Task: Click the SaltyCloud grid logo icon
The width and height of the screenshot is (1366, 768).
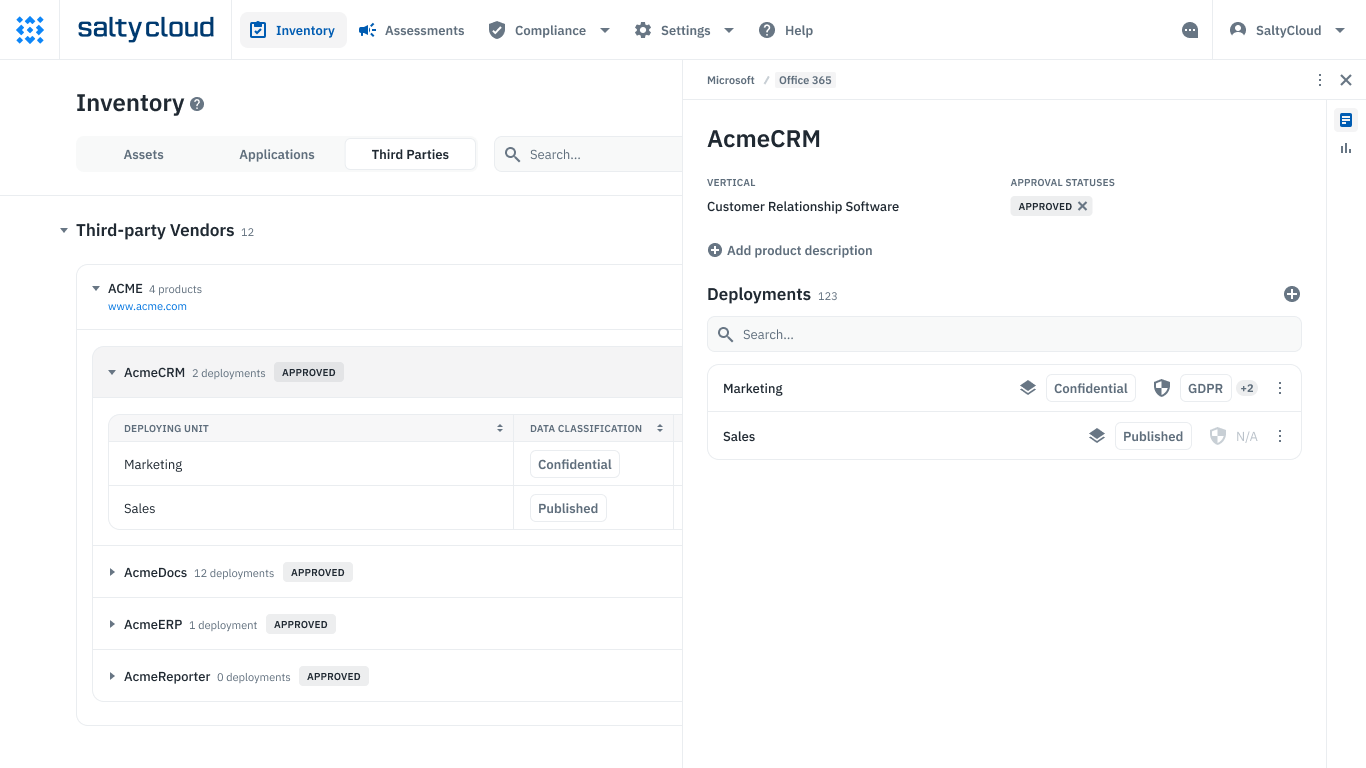Action: (30, 30)
